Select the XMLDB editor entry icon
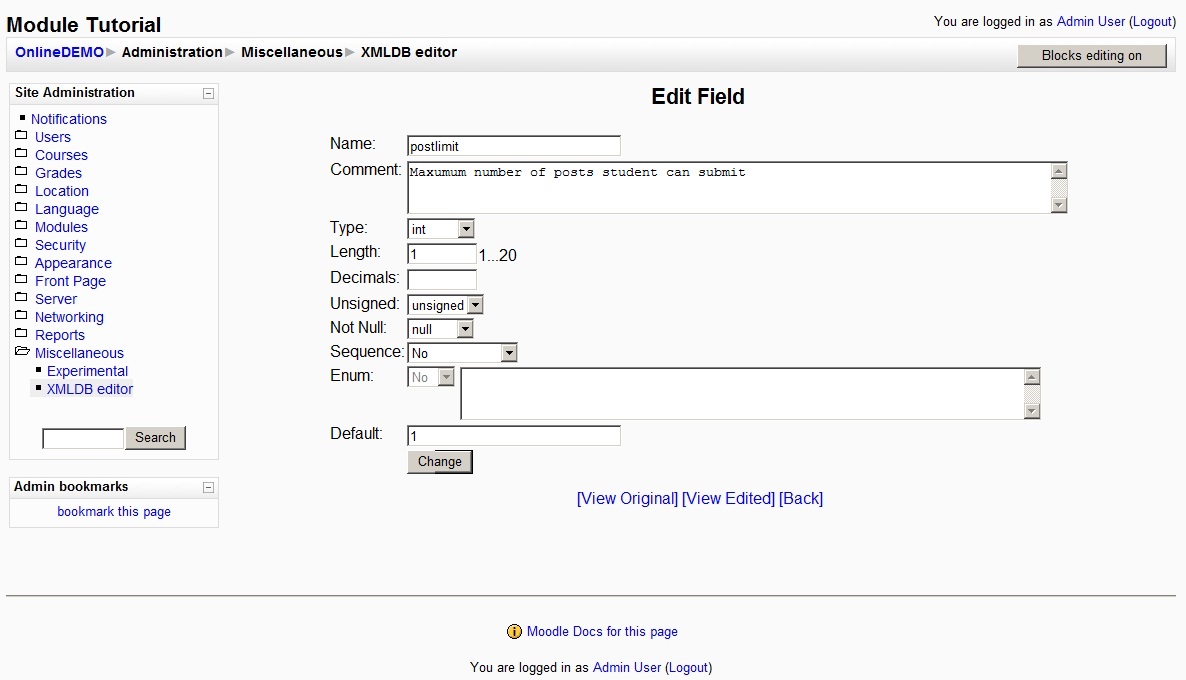 [37, 389]
